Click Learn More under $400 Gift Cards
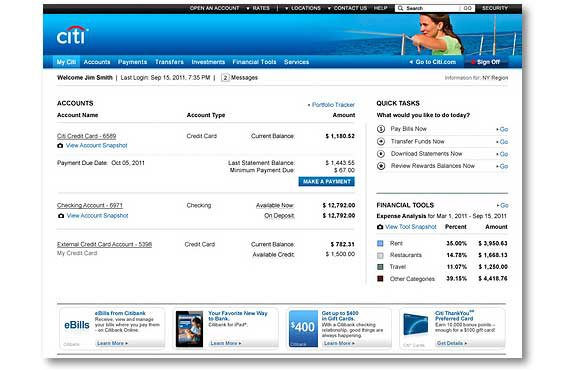Image resolution: width=565 pixels, height=370 pixels. (339, 343)
